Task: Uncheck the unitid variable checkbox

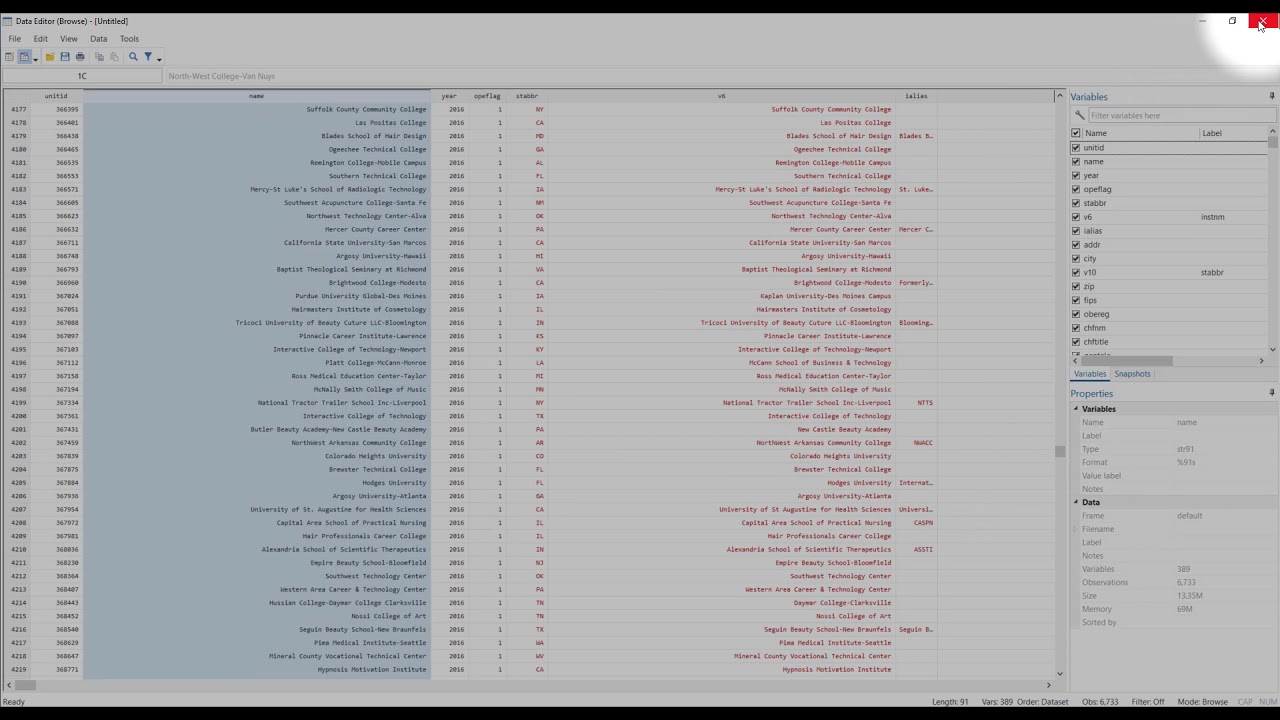Action: click(x=1076, y=147)
